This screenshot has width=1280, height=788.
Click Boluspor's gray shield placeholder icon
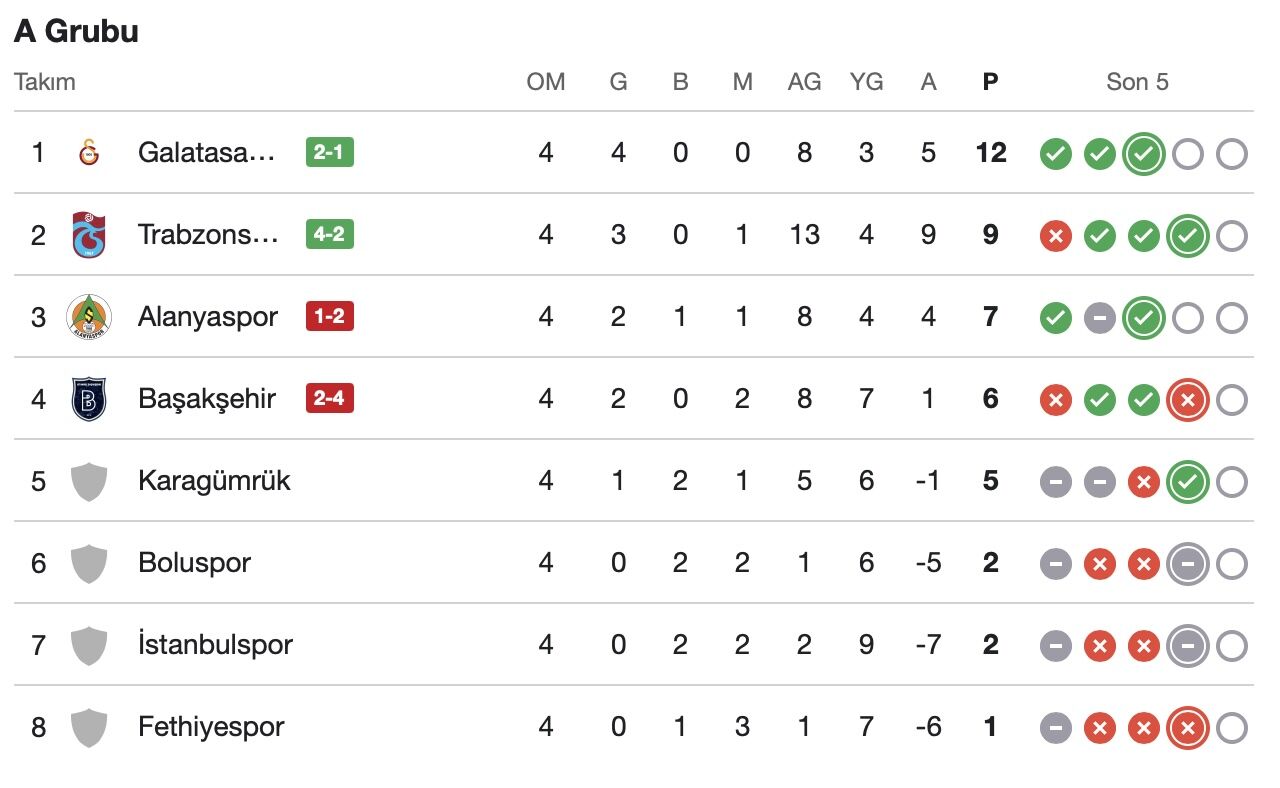pyautogui.click(x=89, y=563)
